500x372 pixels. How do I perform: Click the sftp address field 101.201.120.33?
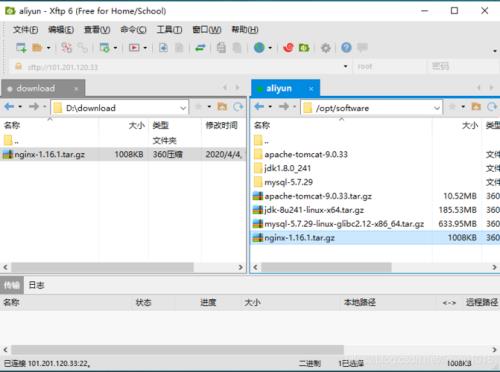tap(178, 67)
